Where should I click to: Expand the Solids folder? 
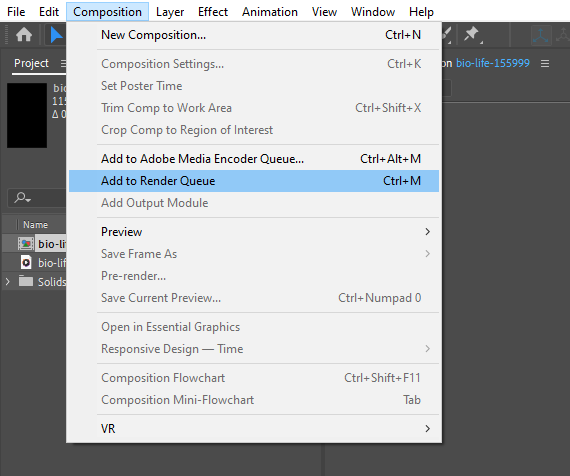(8, 281)
